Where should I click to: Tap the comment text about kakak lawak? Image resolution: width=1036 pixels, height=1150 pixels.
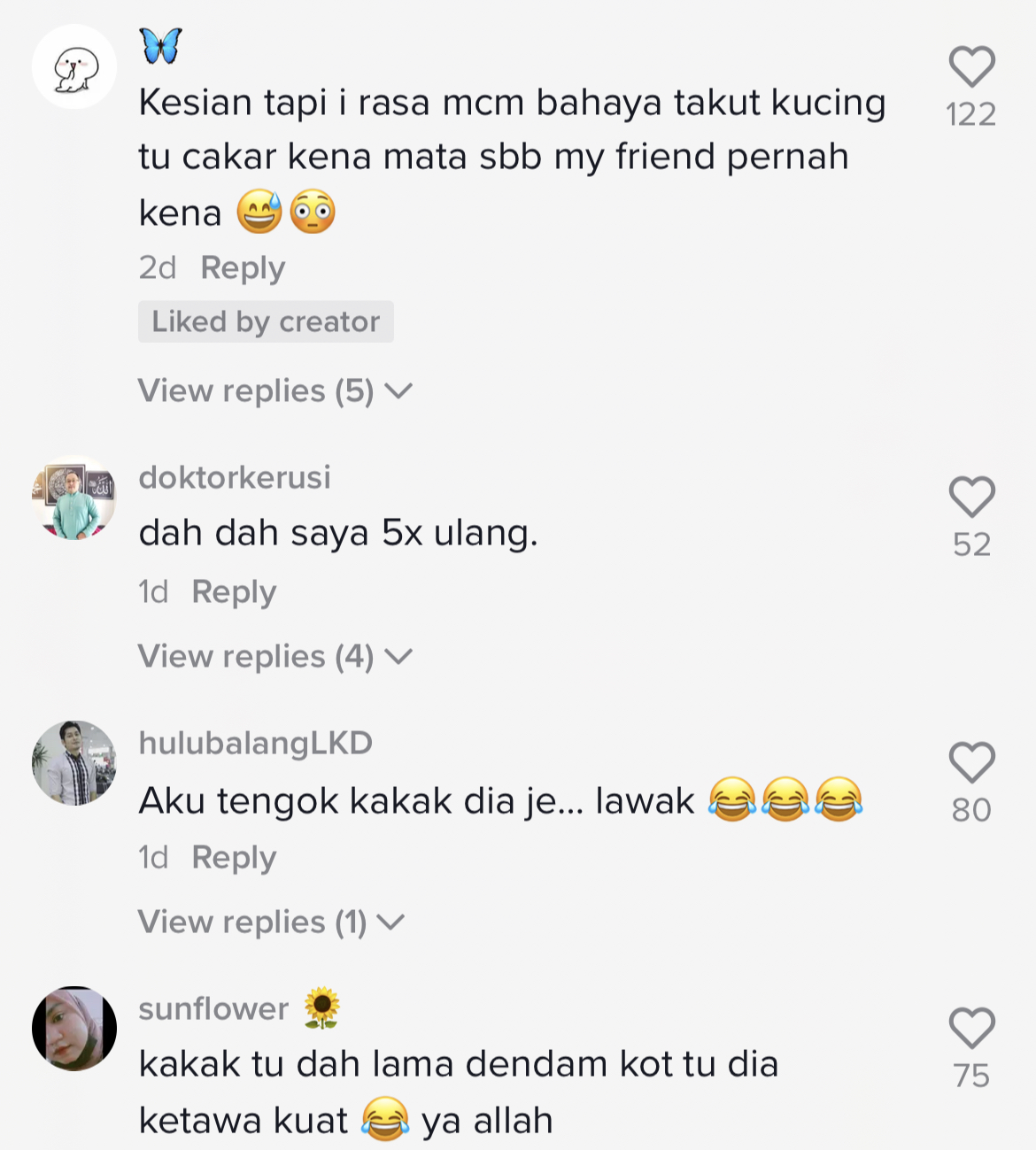[x=416, y=801]
